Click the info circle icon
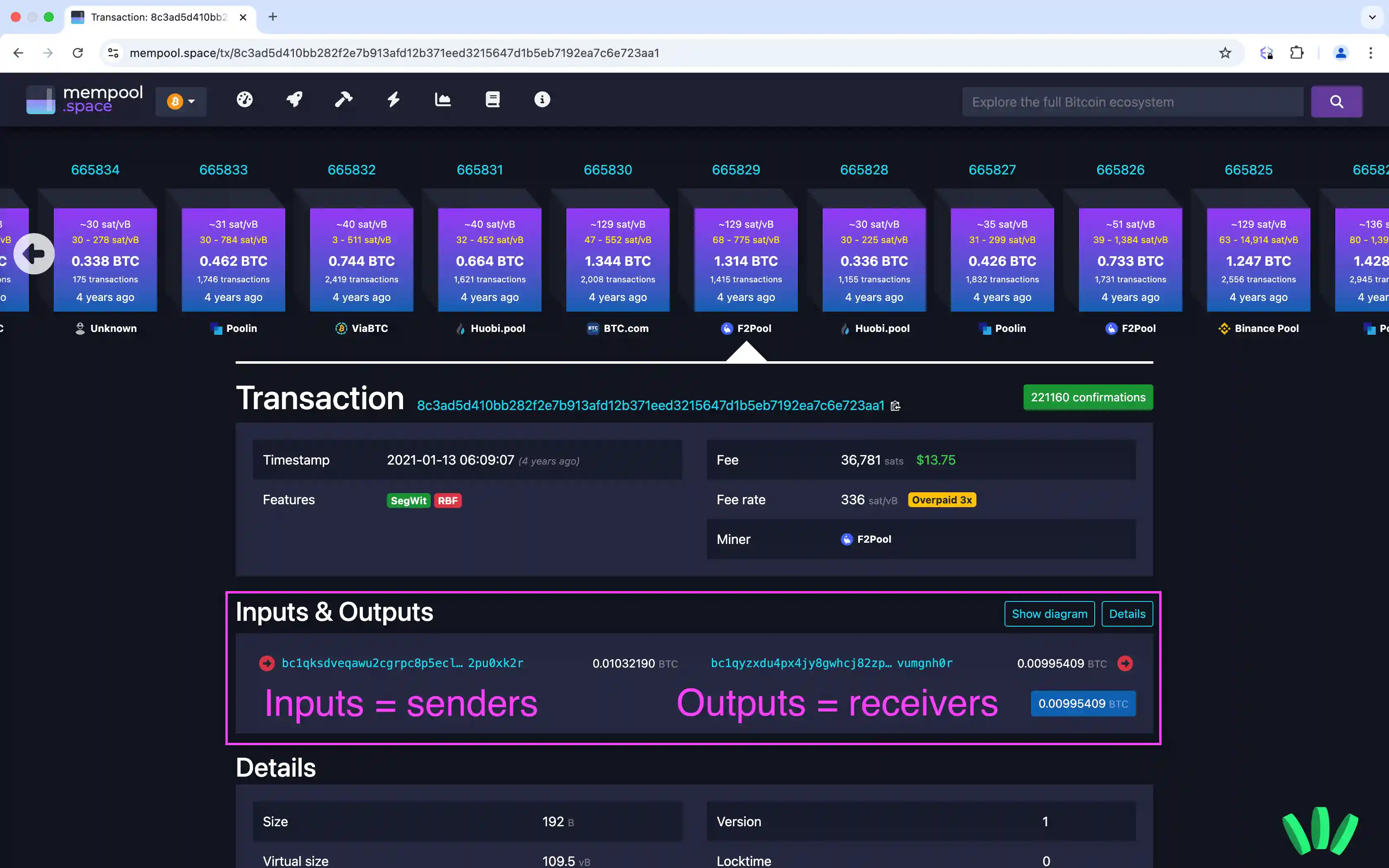 (x=542, y=99)
